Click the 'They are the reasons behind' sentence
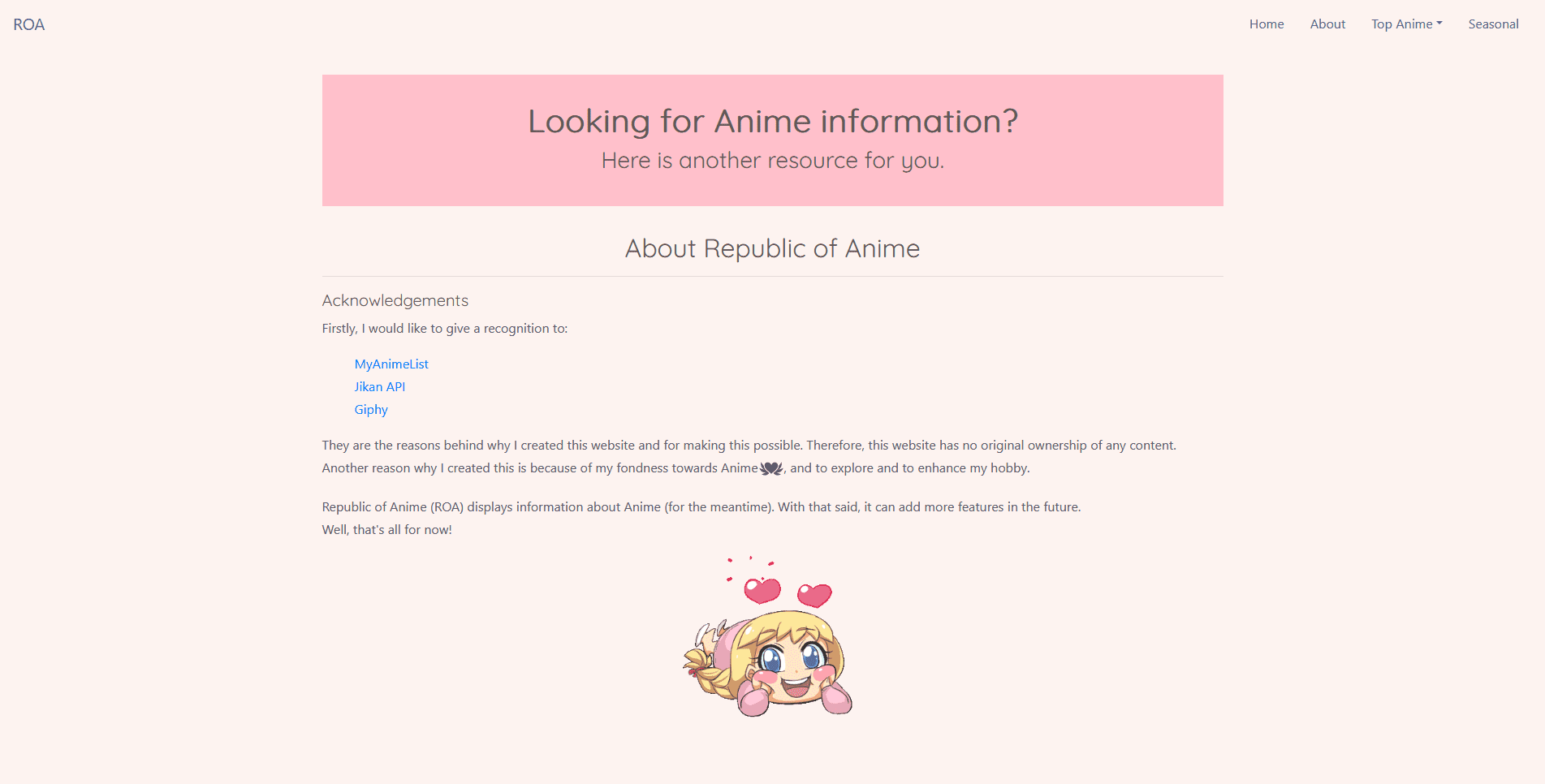Screen dimensions: 1545x784 [x=748, y=446]
